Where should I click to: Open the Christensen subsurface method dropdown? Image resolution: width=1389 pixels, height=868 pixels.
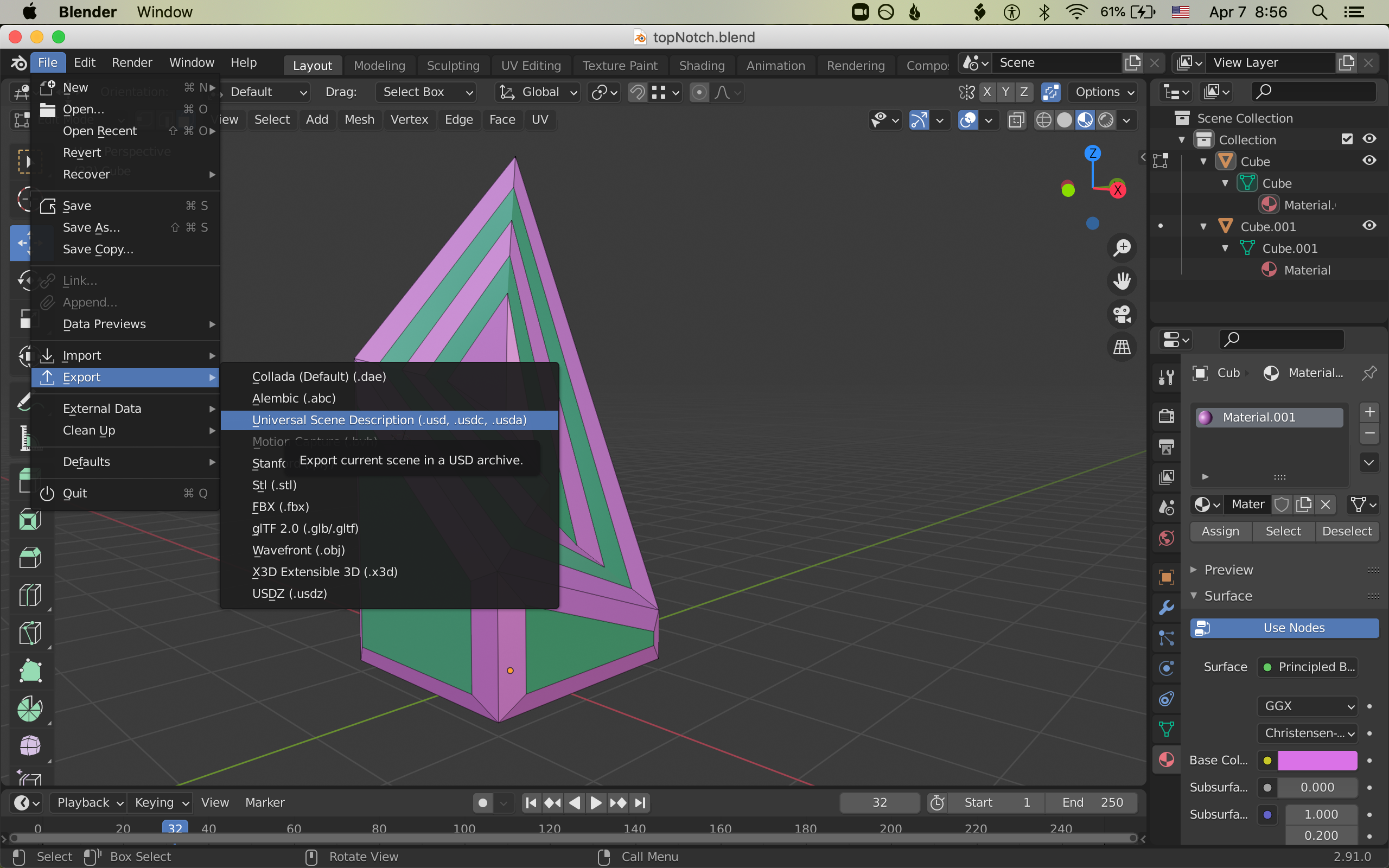tap(1308, 733)
